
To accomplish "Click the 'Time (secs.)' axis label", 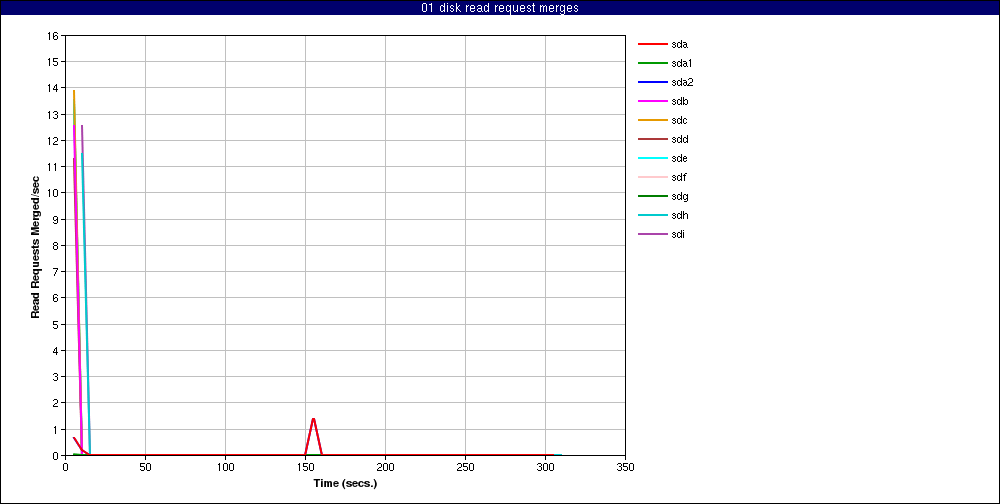I will [x=345, y=484].
